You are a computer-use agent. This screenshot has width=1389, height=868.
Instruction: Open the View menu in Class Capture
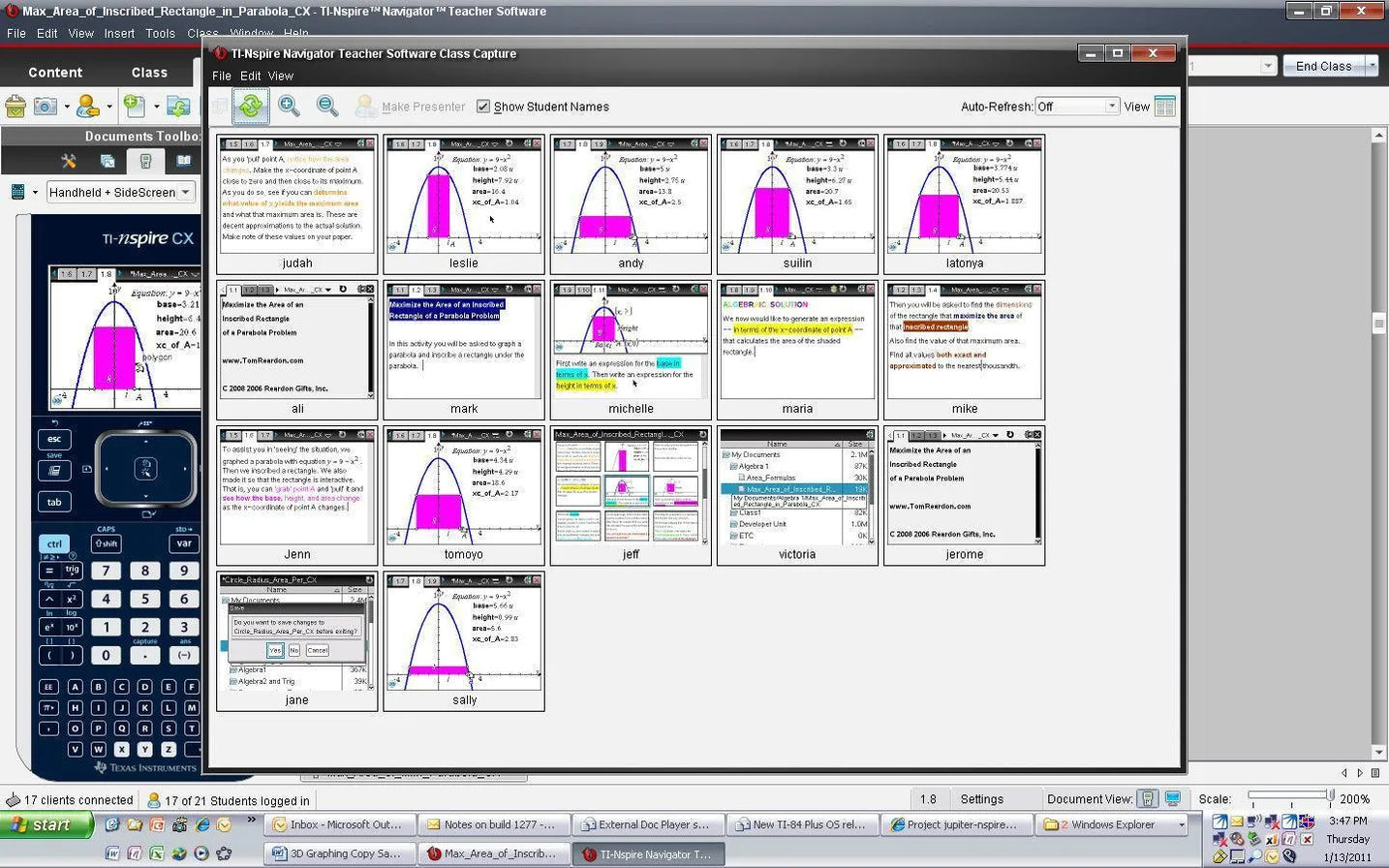[x=281, y=76]
